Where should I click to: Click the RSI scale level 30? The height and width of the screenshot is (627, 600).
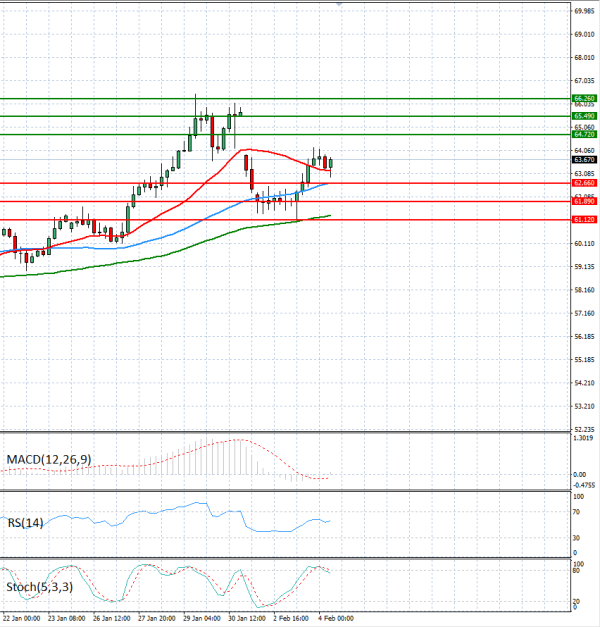[579, 538]
